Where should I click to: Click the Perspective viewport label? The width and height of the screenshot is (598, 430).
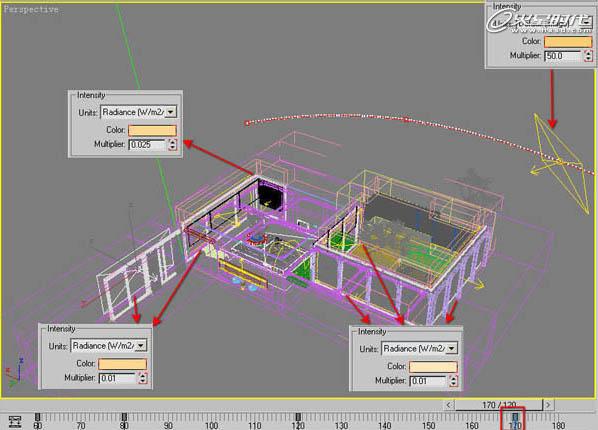point(31,10)
